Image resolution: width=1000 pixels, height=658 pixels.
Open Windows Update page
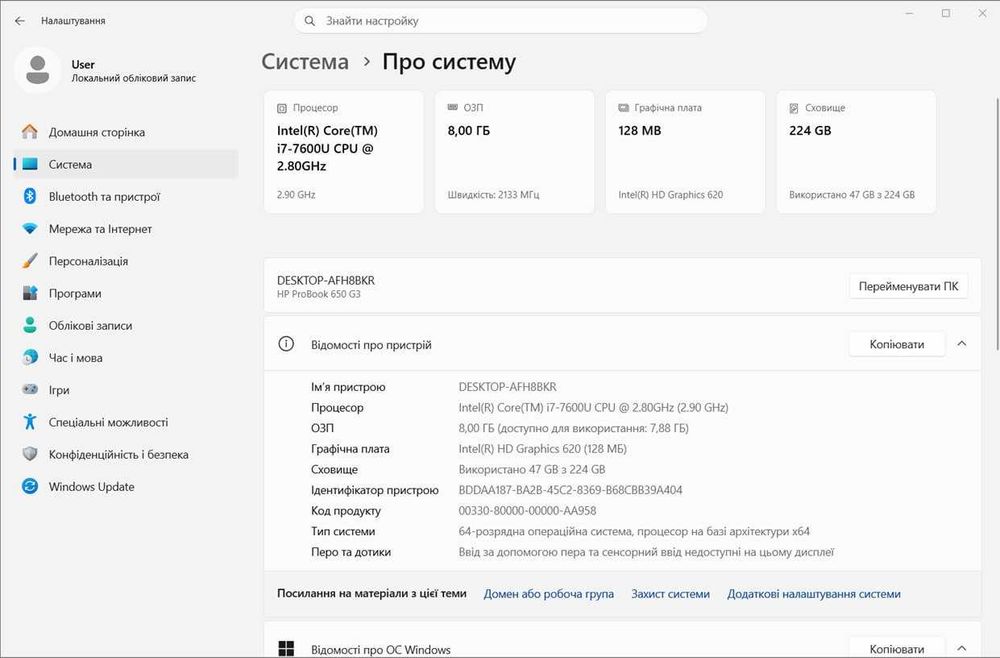click(126, 486)
